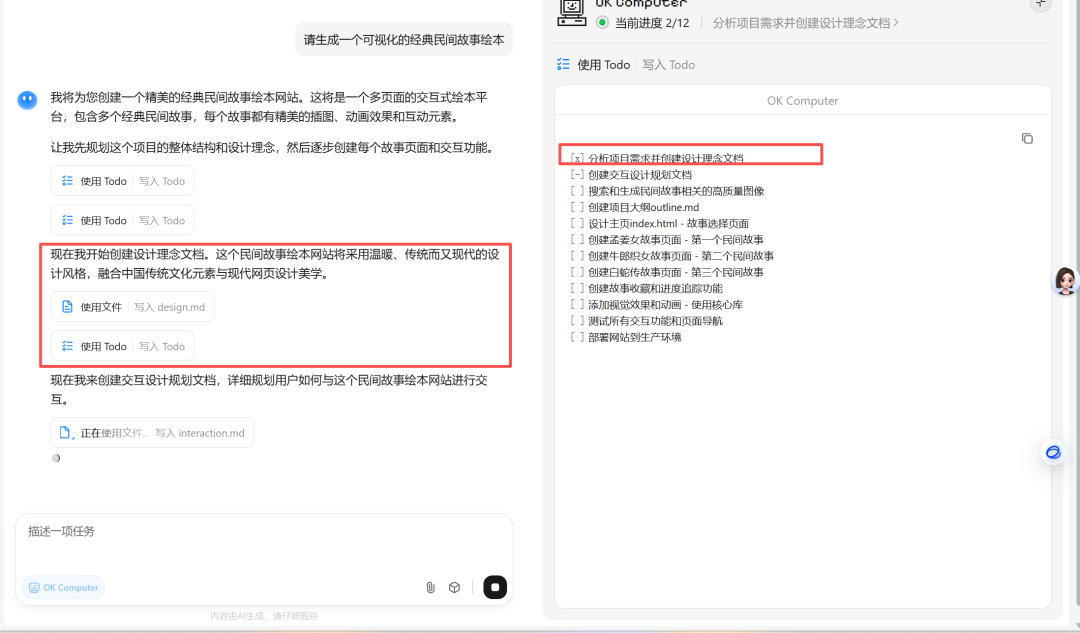Click the Todo list icon next to 使用 Todo
The width and height of the screenshot is (1080, 633).
click(563, 64)
